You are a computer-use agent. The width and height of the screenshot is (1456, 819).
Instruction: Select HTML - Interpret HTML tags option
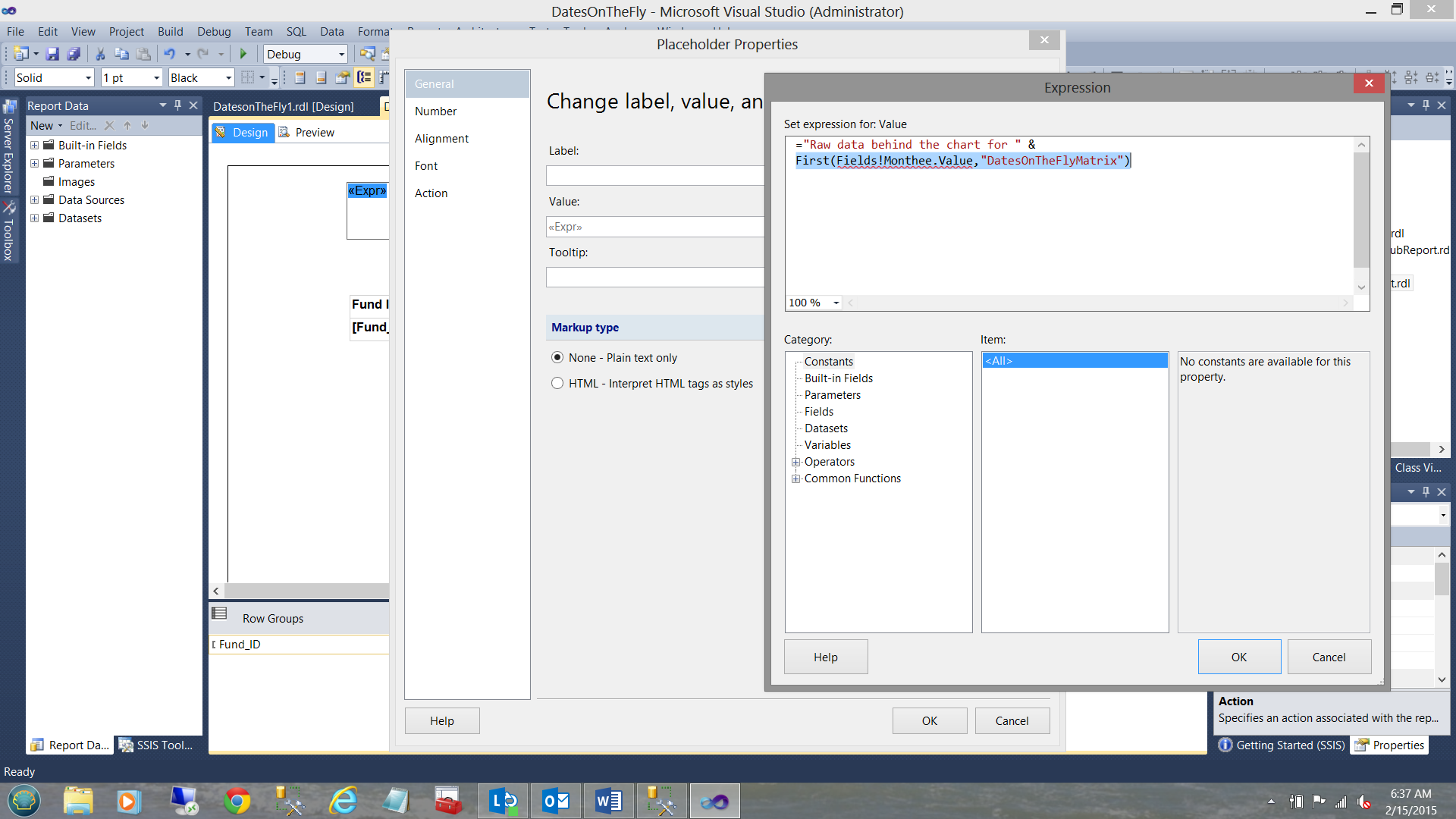(x=557, y=383)
